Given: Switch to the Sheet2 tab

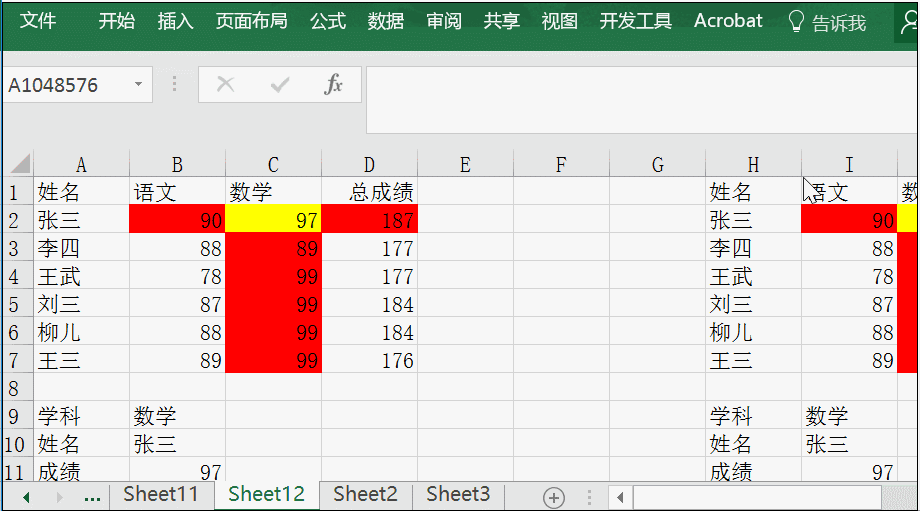Looking at the screenshot, I should click(x=365, y=495).
